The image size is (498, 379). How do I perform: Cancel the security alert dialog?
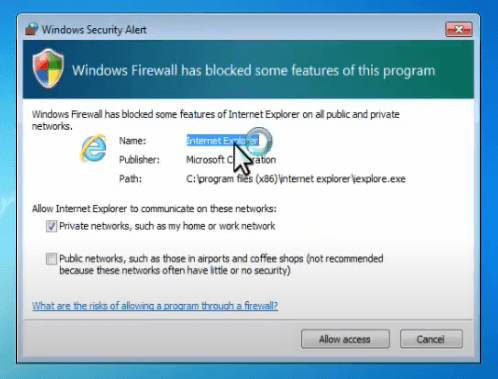(431, 339)
